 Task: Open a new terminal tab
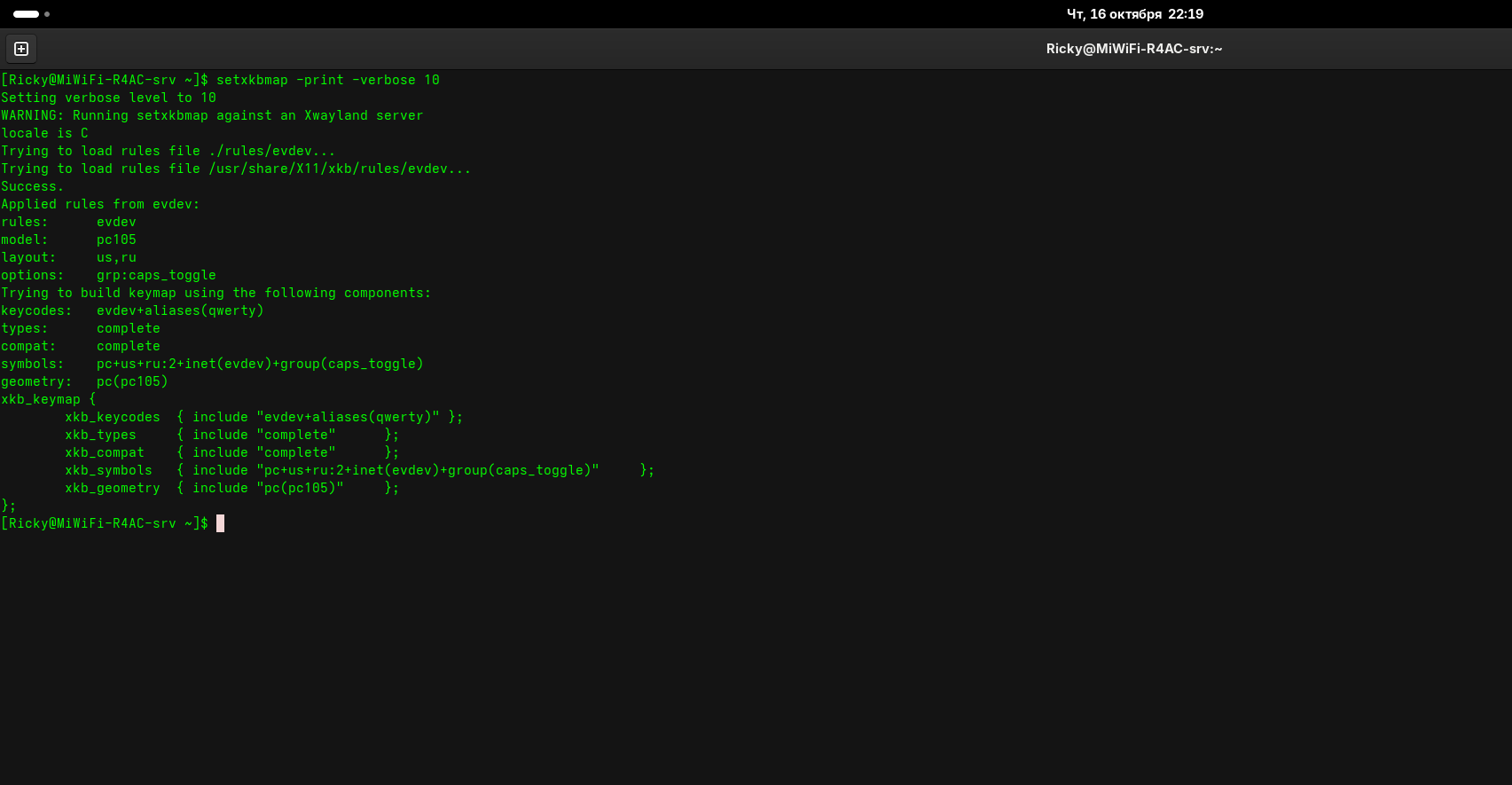21,49
